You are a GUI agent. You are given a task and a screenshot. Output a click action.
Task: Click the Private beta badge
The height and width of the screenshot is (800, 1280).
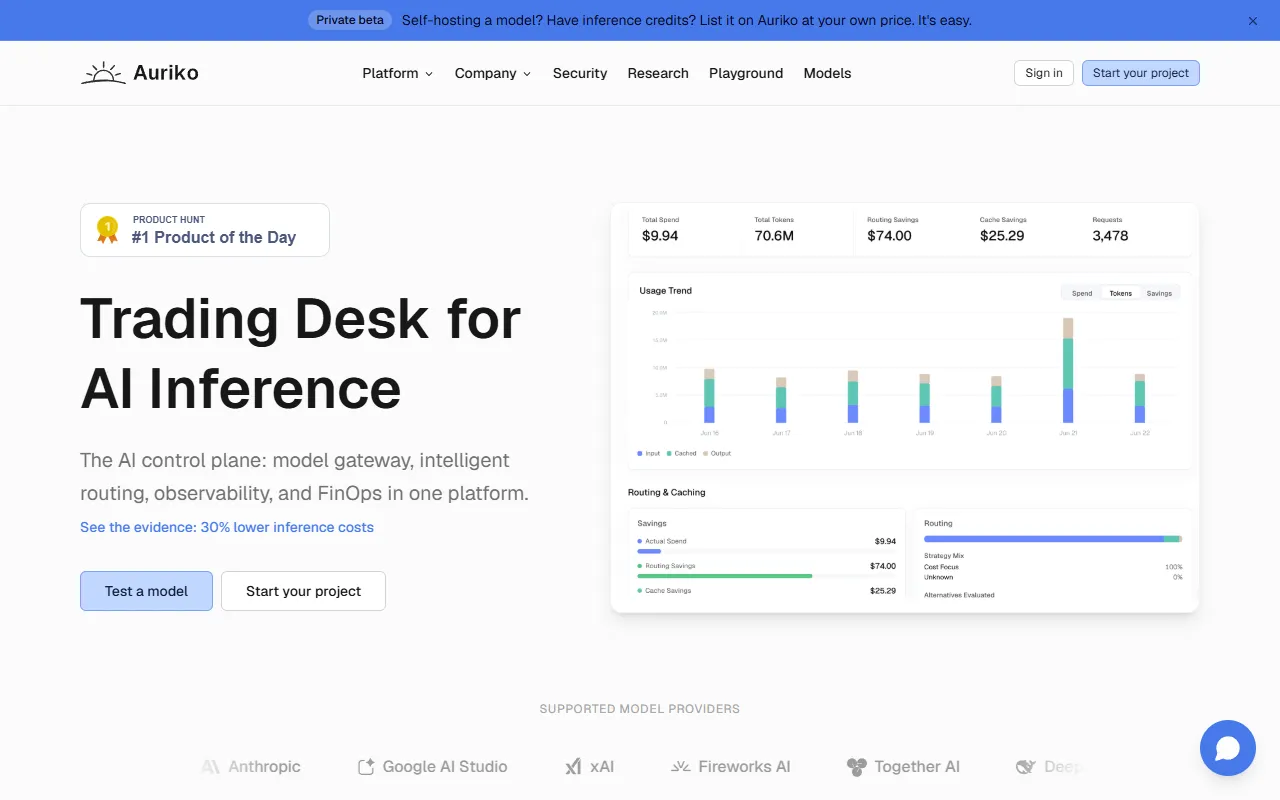(x=350, y=20)
